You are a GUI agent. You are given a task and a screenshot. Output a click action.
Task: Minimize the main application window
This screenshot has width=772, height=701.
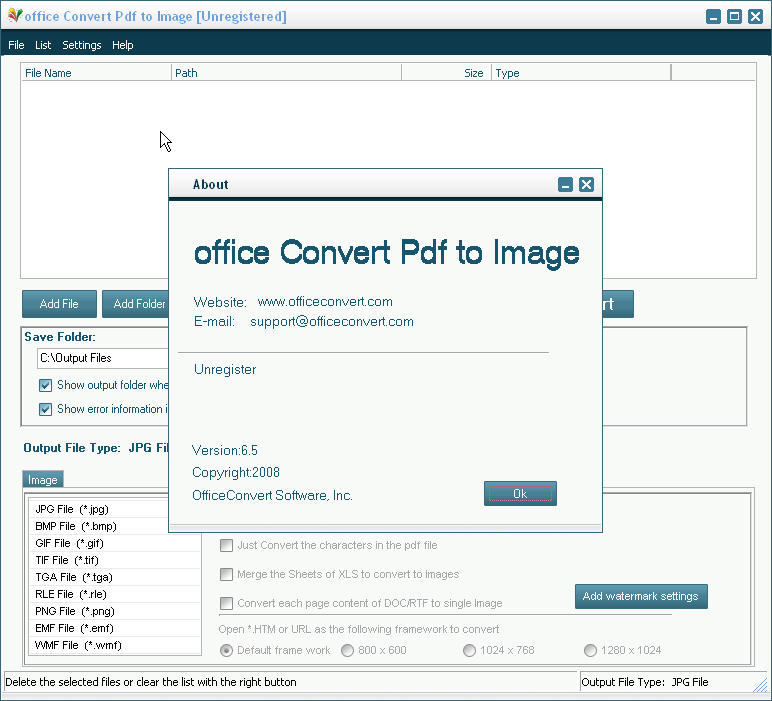click(713, 16)
